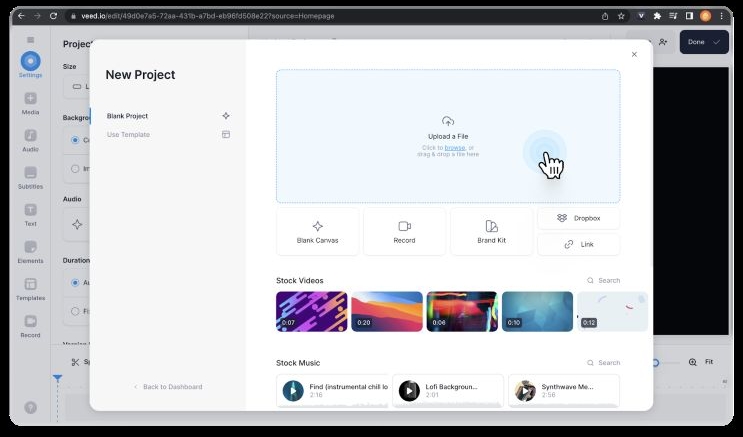
Task: Select the second Duration radio button
Action: click(75, 311)
